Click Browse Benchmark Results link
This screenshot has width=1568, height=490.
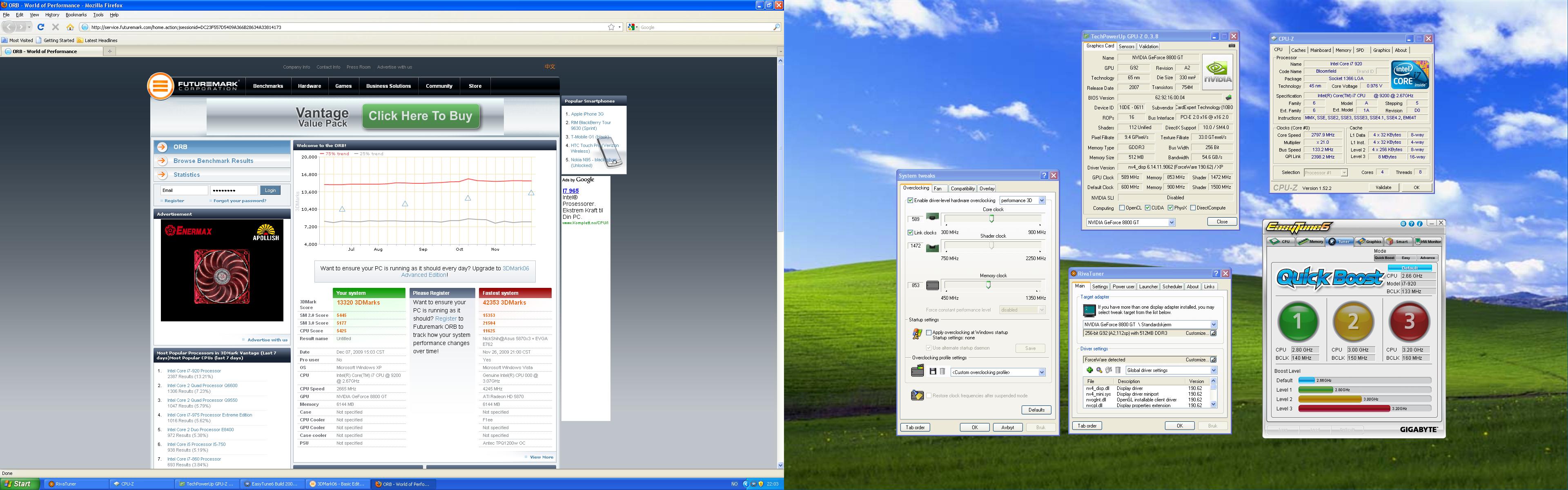coord(213,161)
